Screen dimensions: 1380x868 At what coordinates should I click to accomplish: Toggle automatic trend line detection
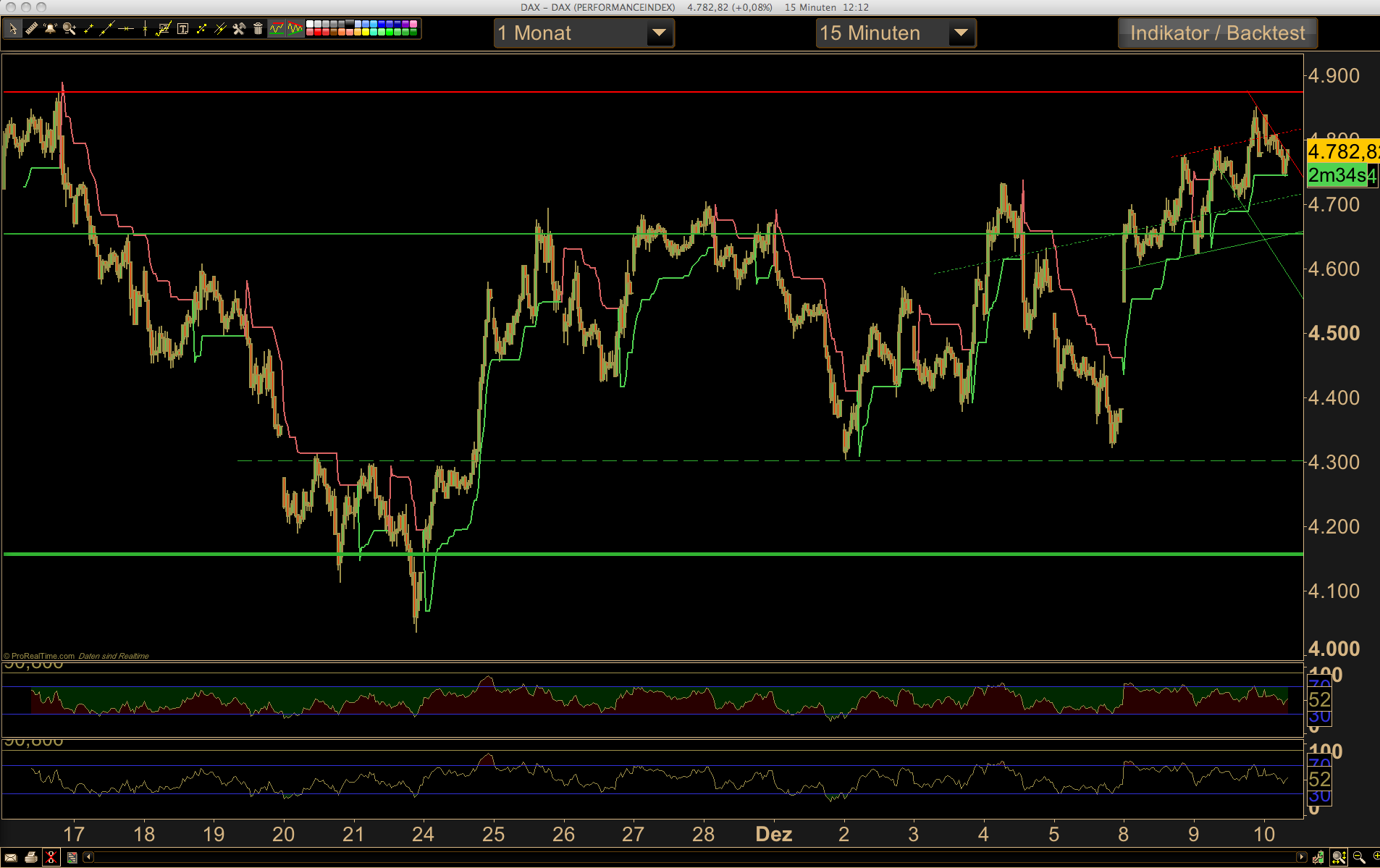295,29
